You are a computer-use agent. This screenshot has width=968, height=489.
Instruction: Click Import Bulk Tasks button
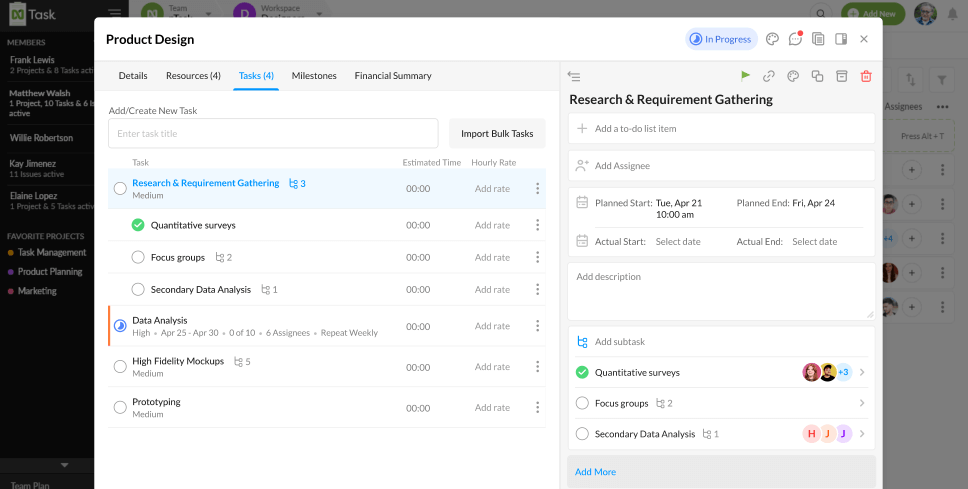pyautogui.click(x=497, y=133)
